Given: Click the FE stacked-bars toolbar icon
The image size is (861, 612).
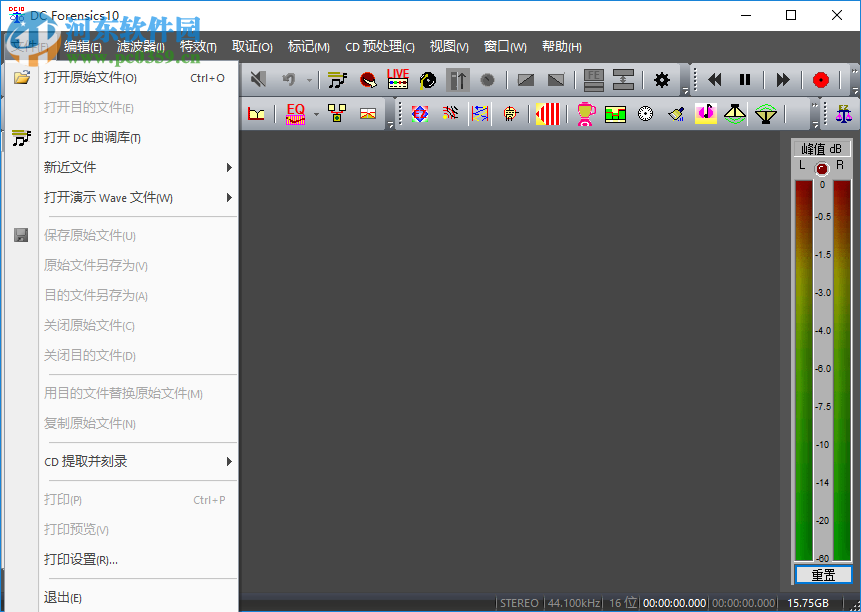Looking at the screenshot, I should (x=594, y=80).
